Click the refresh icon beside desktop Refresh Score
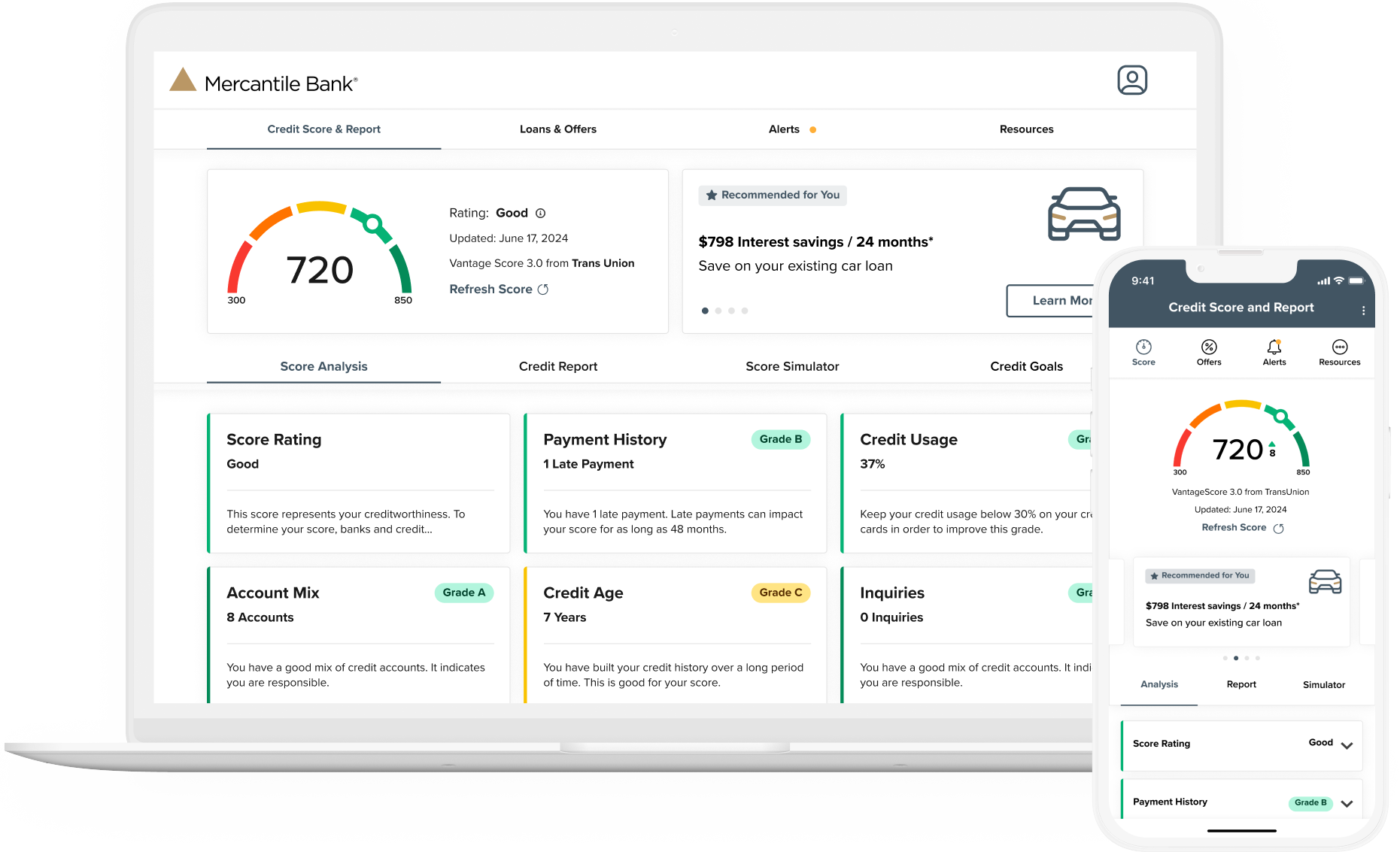 (x=543, y=290)
